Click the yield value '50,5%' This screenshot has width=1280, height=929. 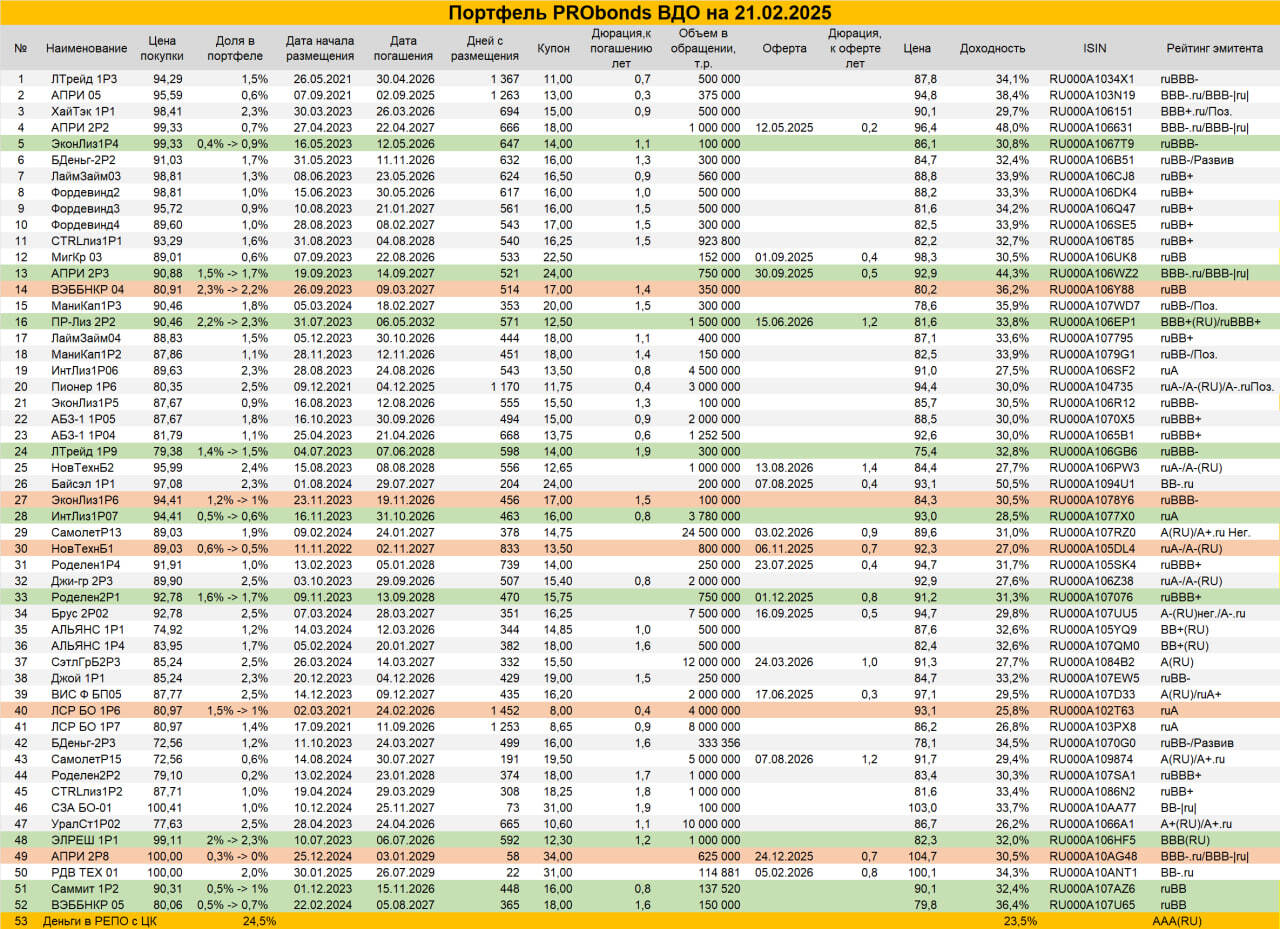tap(1012, 483)
